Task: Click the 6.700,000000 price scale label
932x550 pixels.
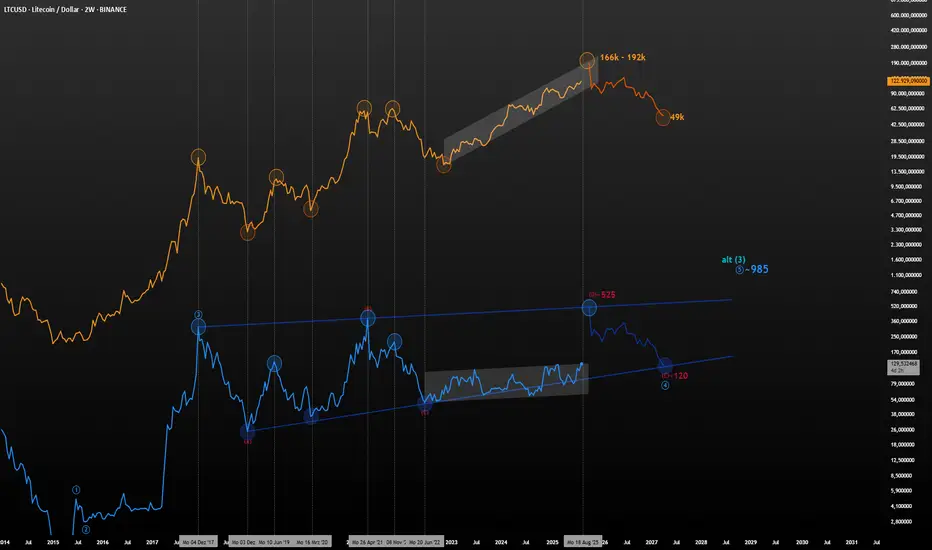Action: [906, 201]
